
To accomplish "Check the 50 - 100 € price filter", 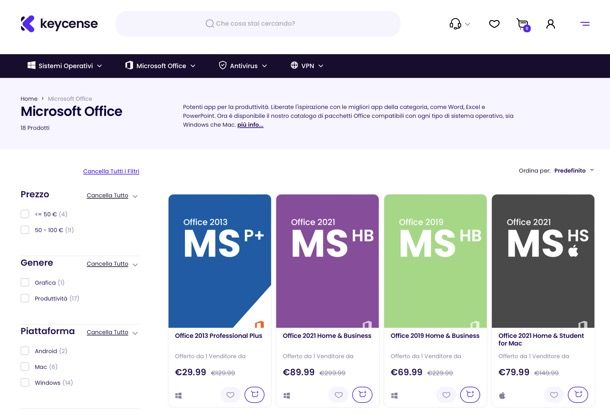I will (25, 230).
